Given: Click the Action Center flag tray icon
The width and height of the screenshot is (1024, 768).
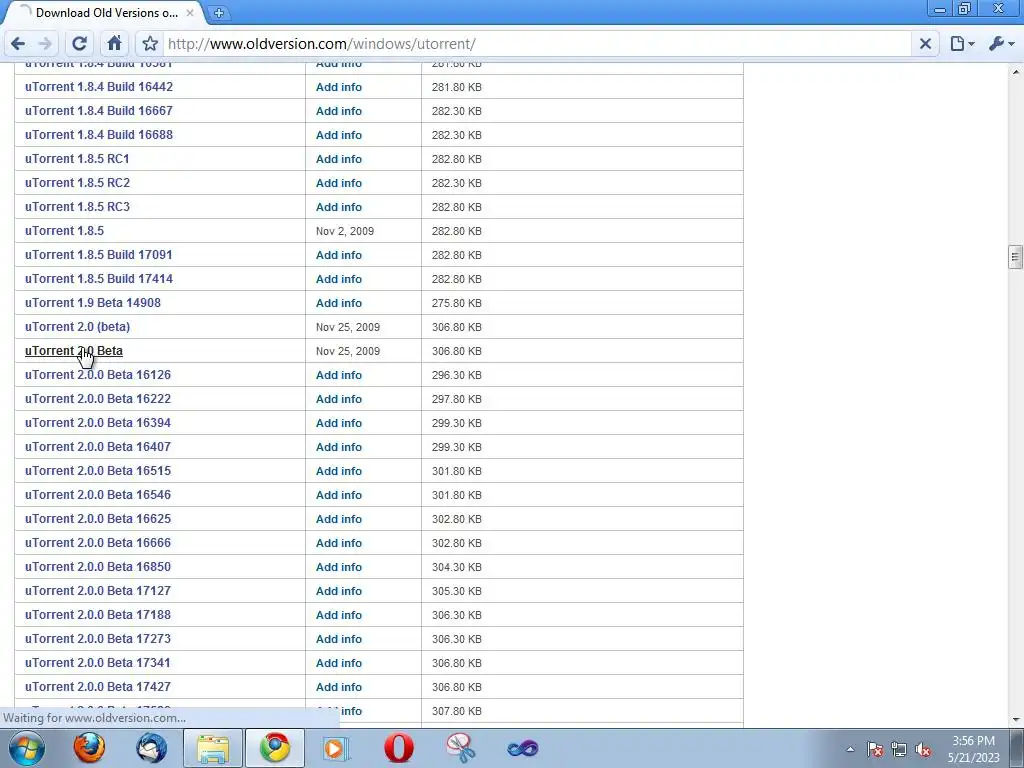Looking at the screenshot, I should point(875,750).
